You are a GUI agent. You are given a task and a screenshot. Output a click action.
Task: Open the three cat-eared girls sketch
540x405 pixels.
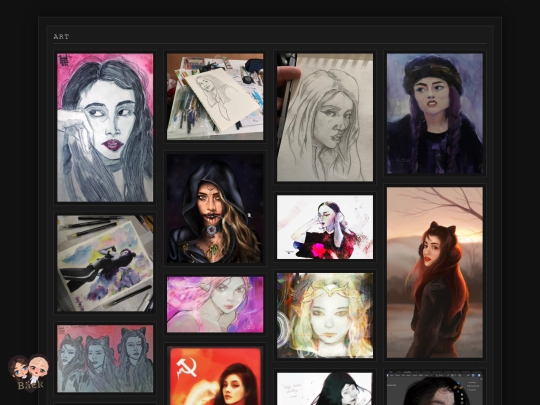(105, 359)
